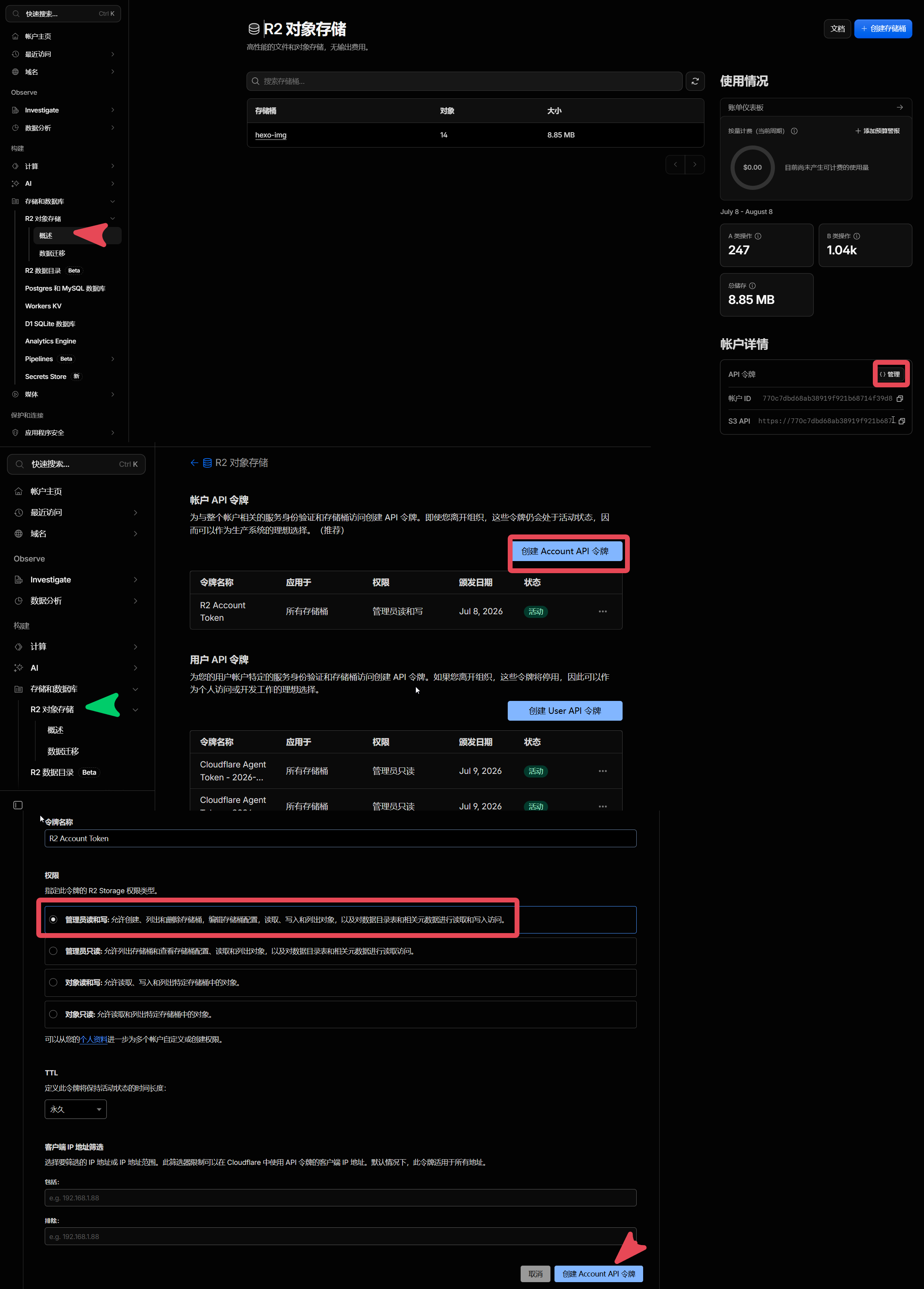
Task: Click the 创建存储桶 button
Action: tap(883, 29)
